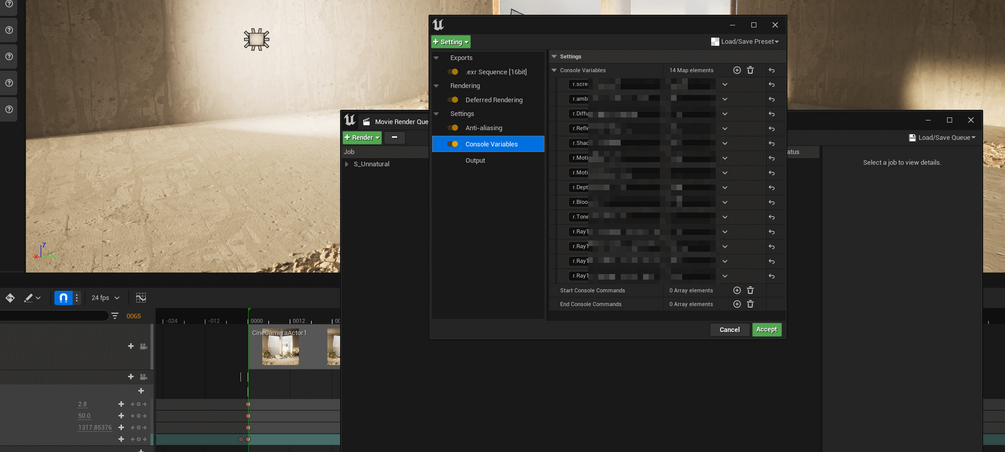The height and width of the screenshot is (452, 1005).
Task: Disable the Anti-aliasing setting toggle
Action: [x=453, y=128]
